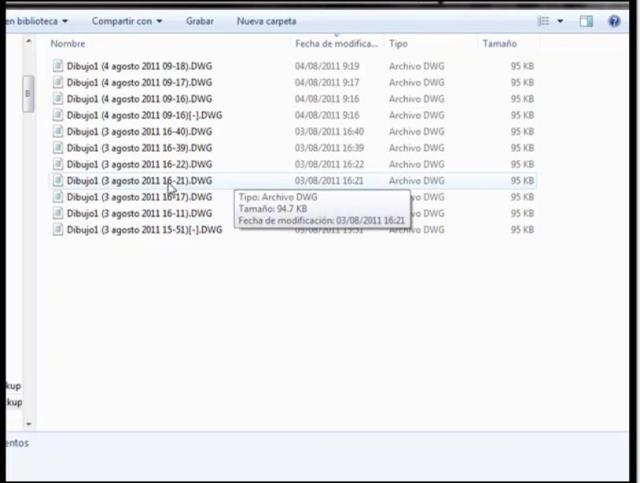Select file Dibujo1 (3 agosto 2011 16-11).DWG
This screenshot has height=483, width=640.
tap(139, 213)
